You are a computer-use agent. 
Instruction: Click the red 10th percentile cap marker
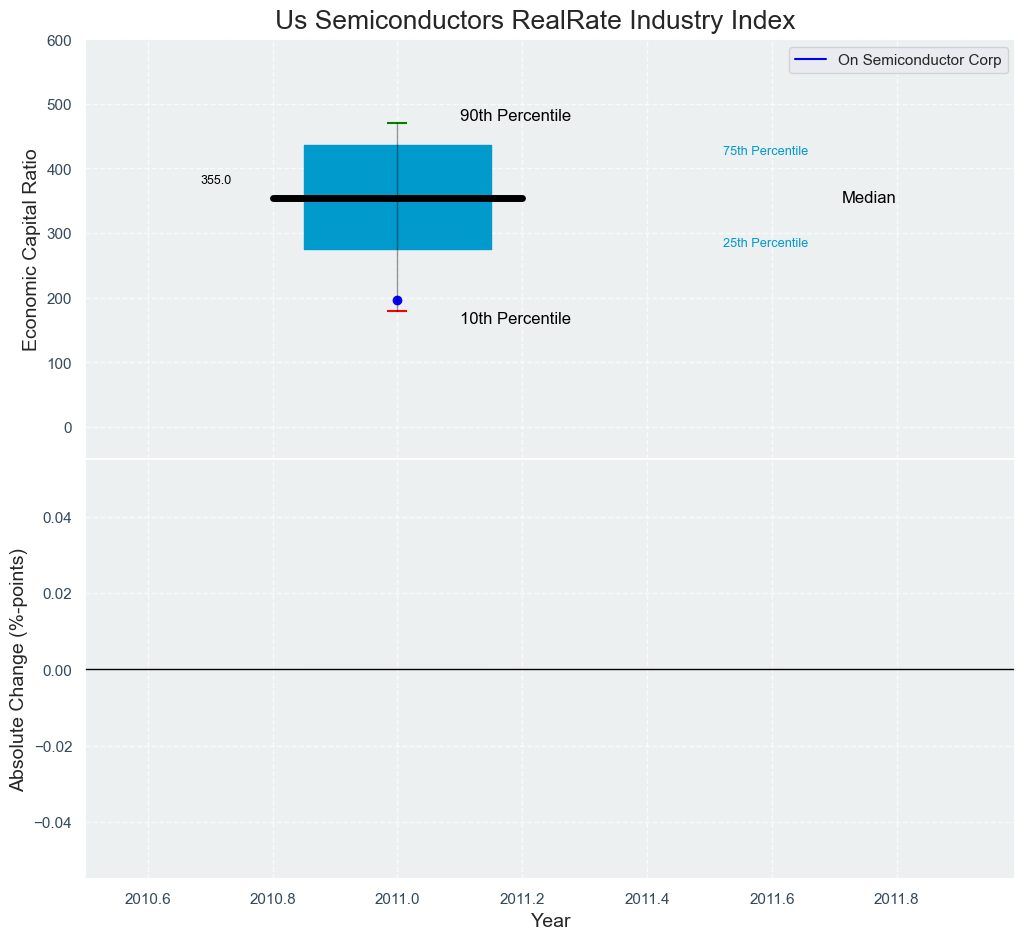click(x=397, y=311)
